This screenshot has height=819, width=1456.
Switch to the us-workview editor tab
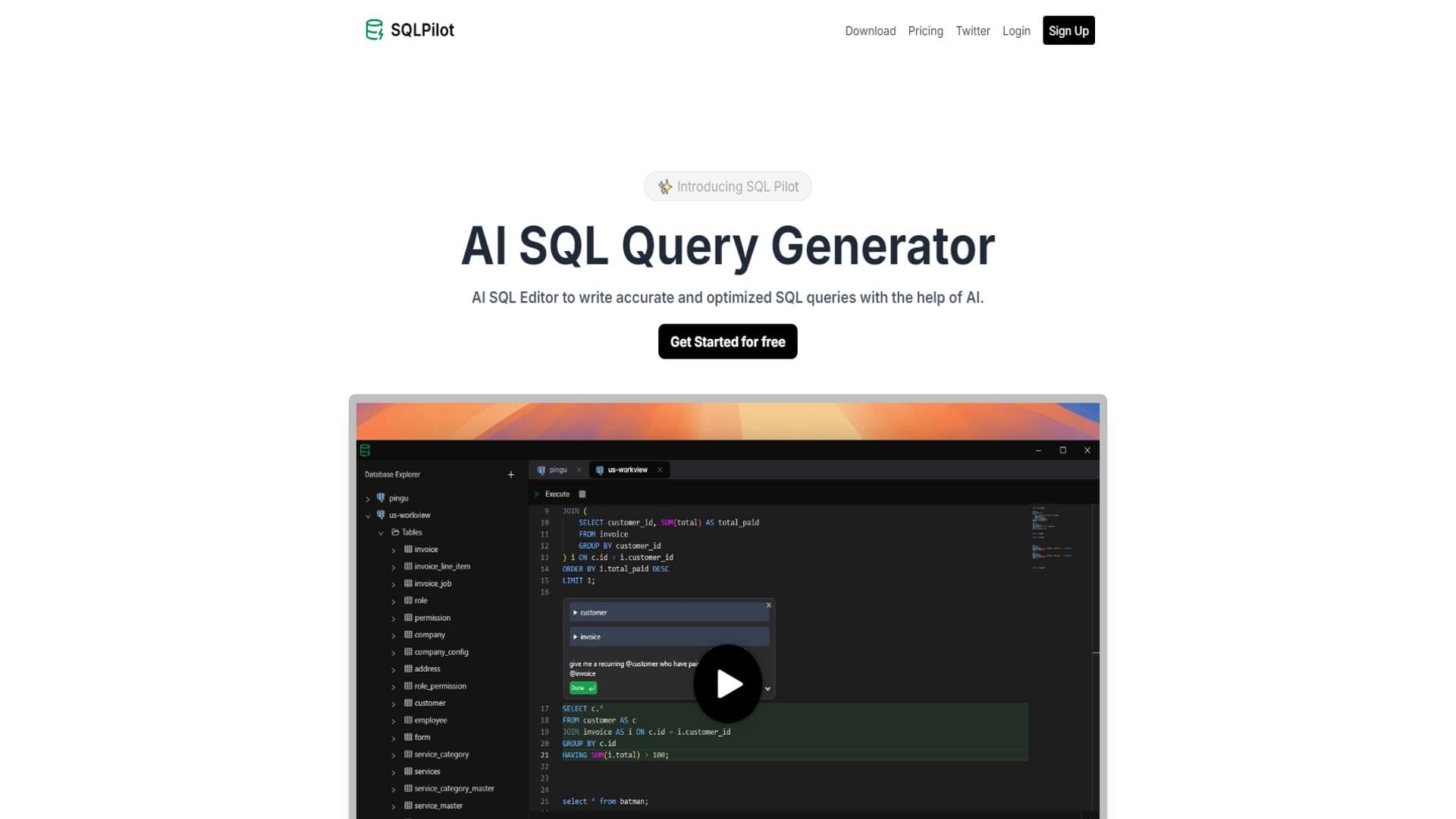(x=627, y=470)
